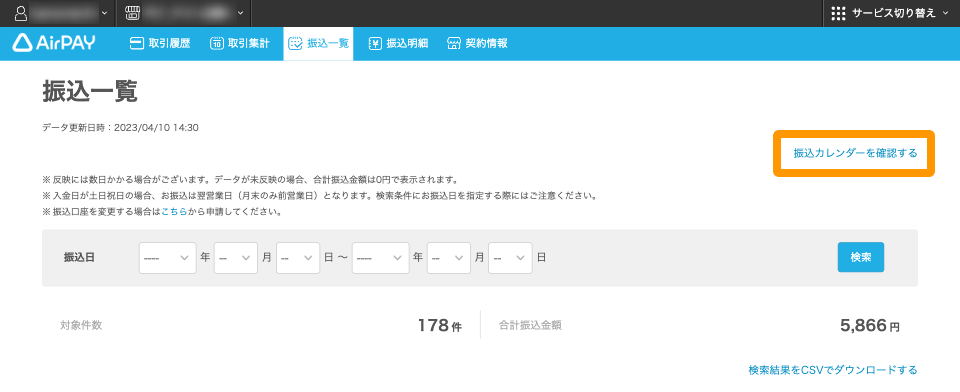The image size is (960, 392).
Task: Expand the user account dropdown arrow
Action: pyautogui.click(x=104, y=13)
